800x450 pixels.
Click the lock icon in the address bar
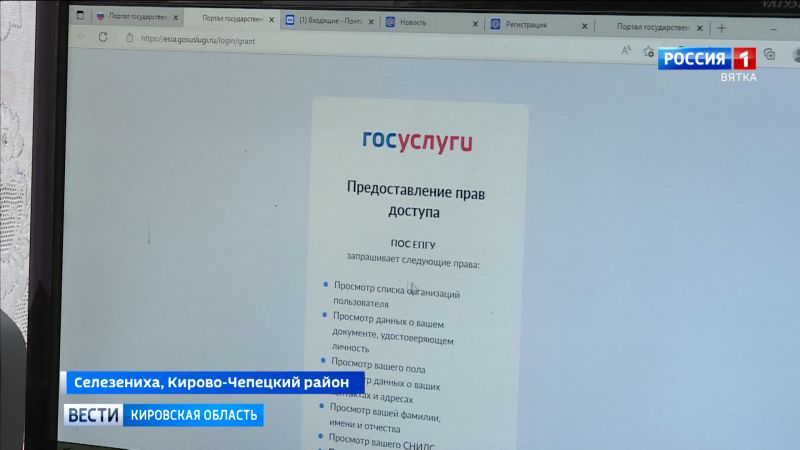click(128, 37)
